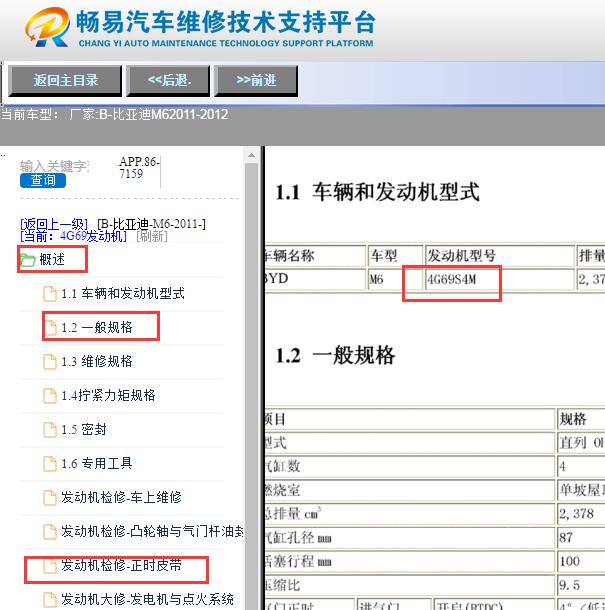Screen dimensions: 605x610
Task: Click the APP.86-7159 text
Action: tap(139, 168)
